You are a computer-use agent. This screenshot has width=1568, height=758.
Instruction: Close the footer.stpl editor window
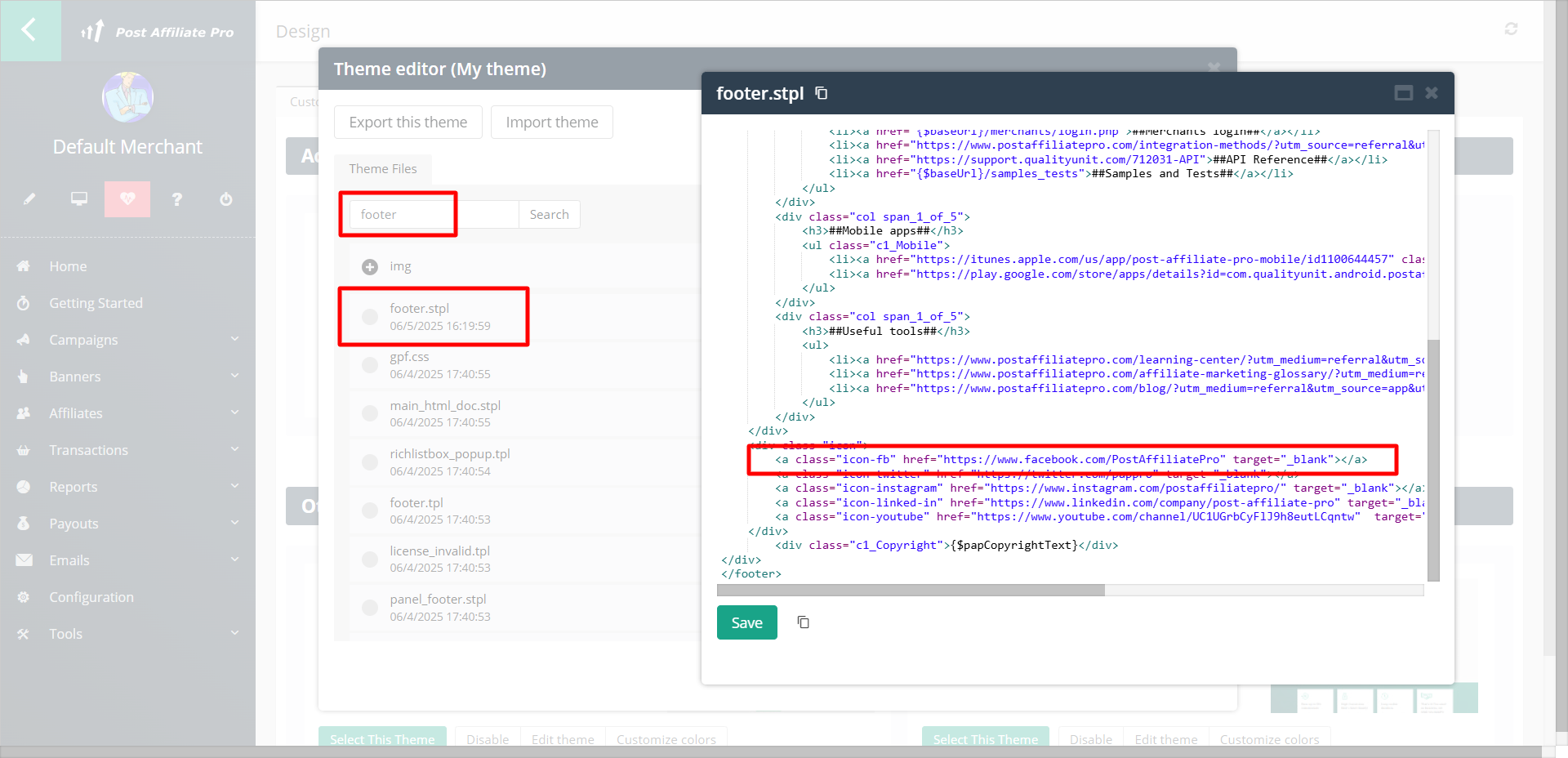(1432, 93)
